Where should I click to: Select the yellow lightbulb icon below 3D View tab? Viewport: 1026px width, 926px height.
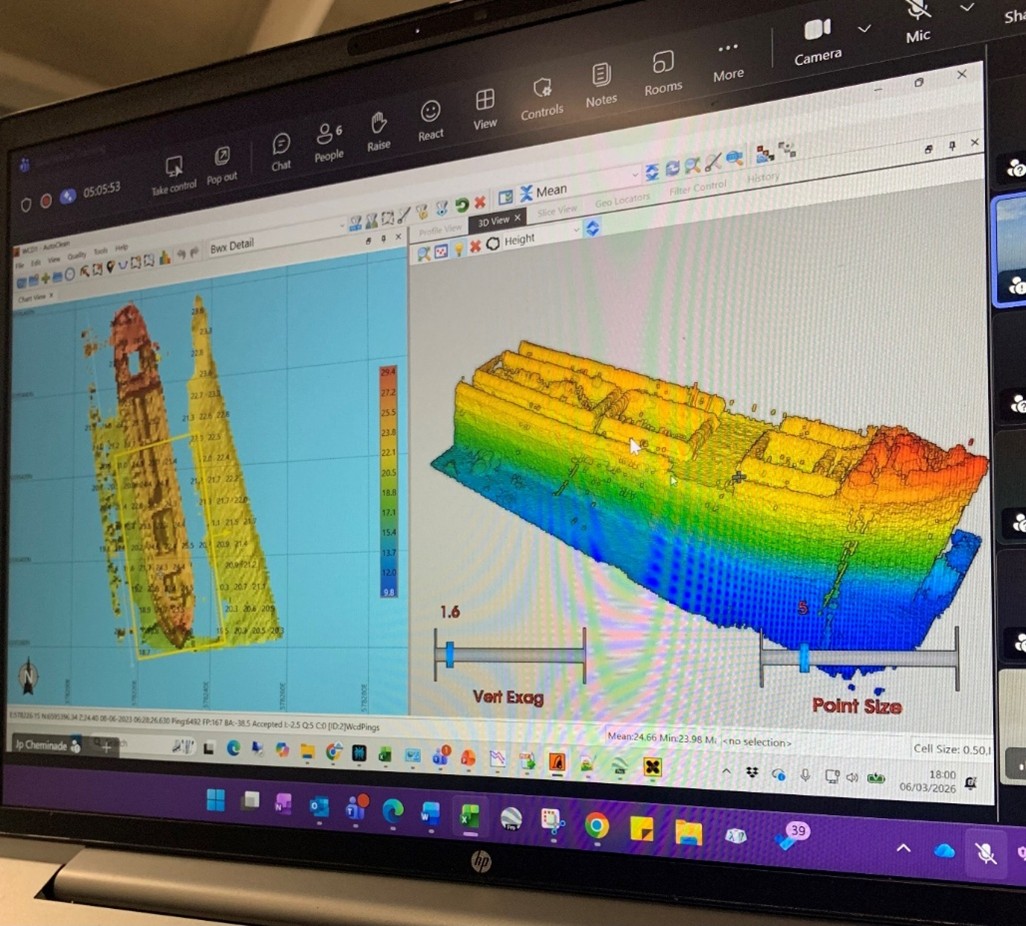coord(458,249)
